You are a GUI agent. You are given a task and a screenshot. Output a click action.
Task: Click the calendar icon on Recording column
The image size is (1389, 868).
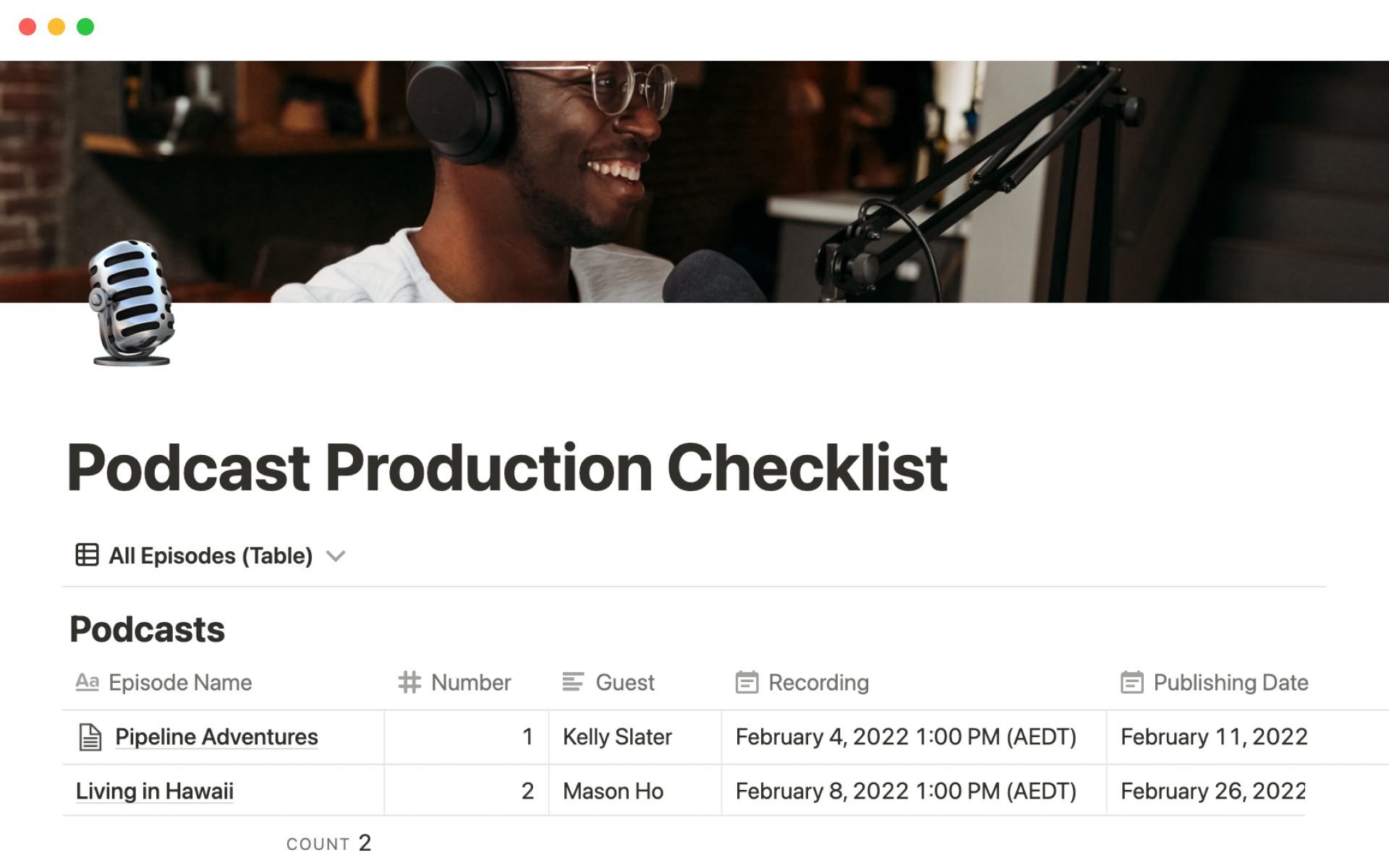pos(747,682)
